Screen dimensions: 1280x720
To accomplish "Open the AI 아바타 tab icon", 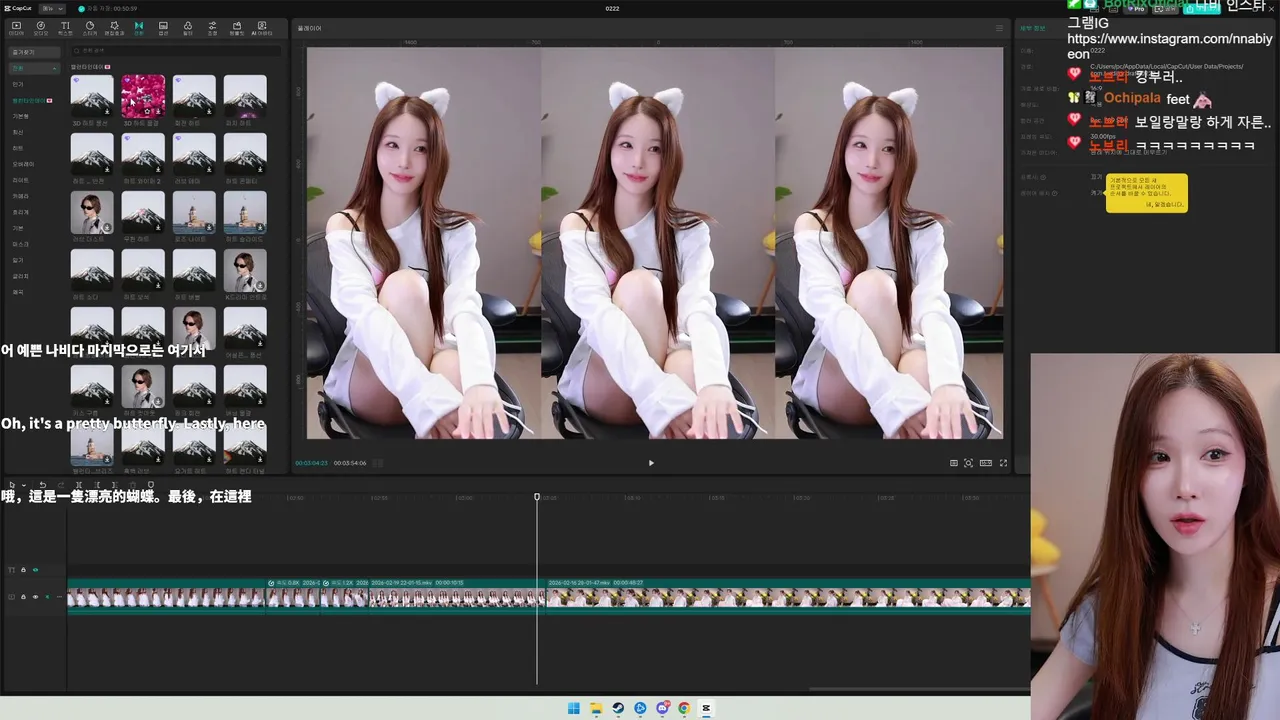I will [262, 28].
